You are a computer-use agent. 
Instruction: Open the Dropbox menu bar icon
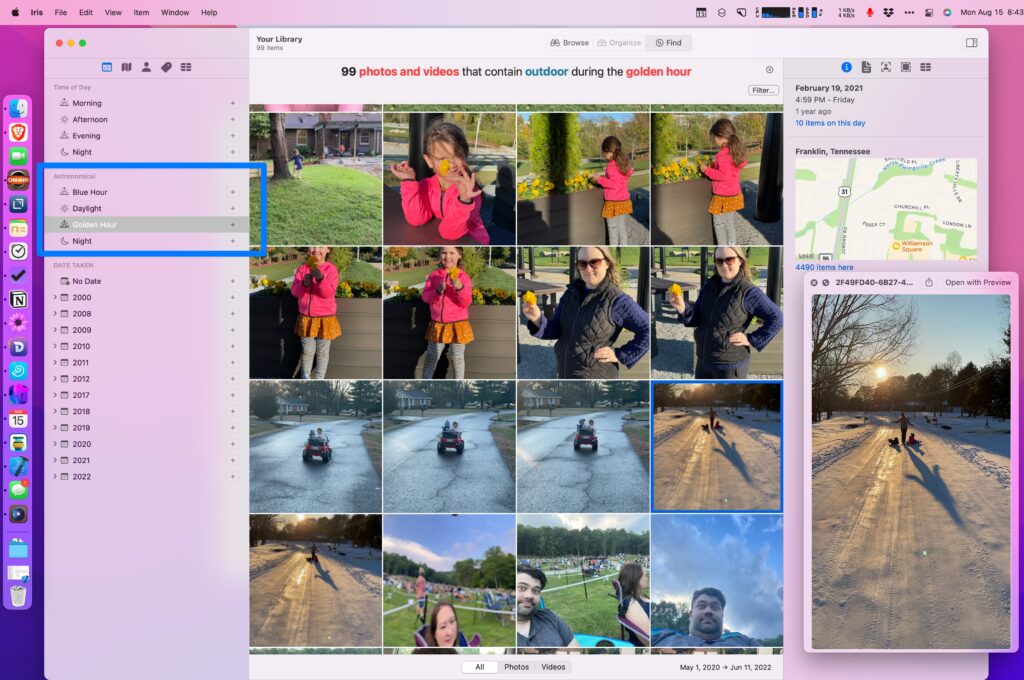tap(888, 12)
